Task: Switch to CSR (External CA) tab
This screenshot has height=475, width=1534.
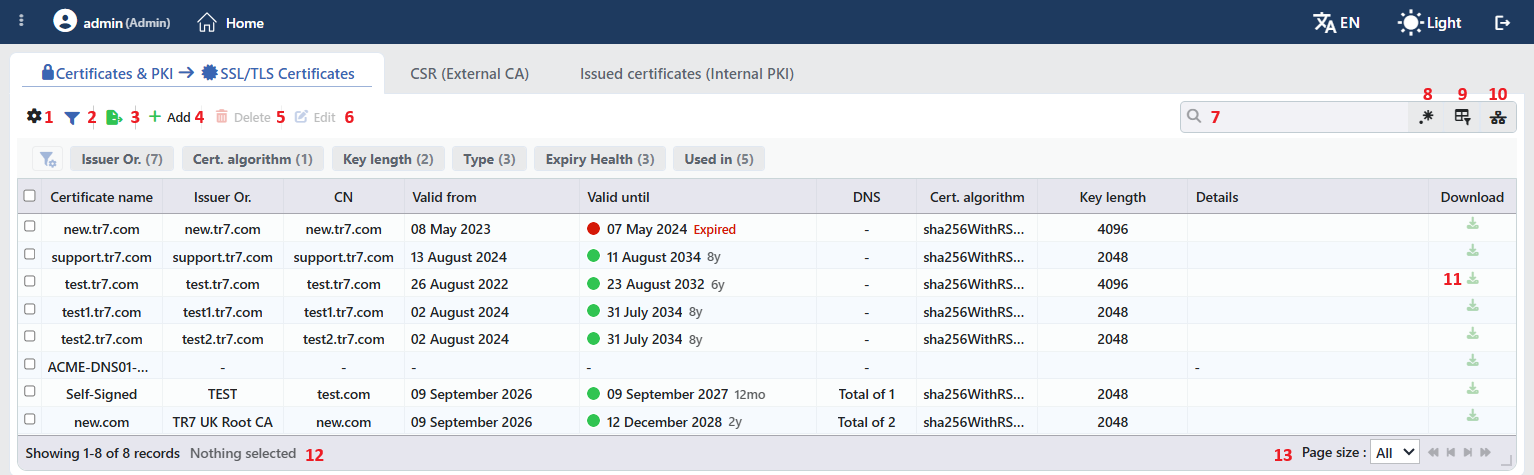Action: (x=469, y=73)
